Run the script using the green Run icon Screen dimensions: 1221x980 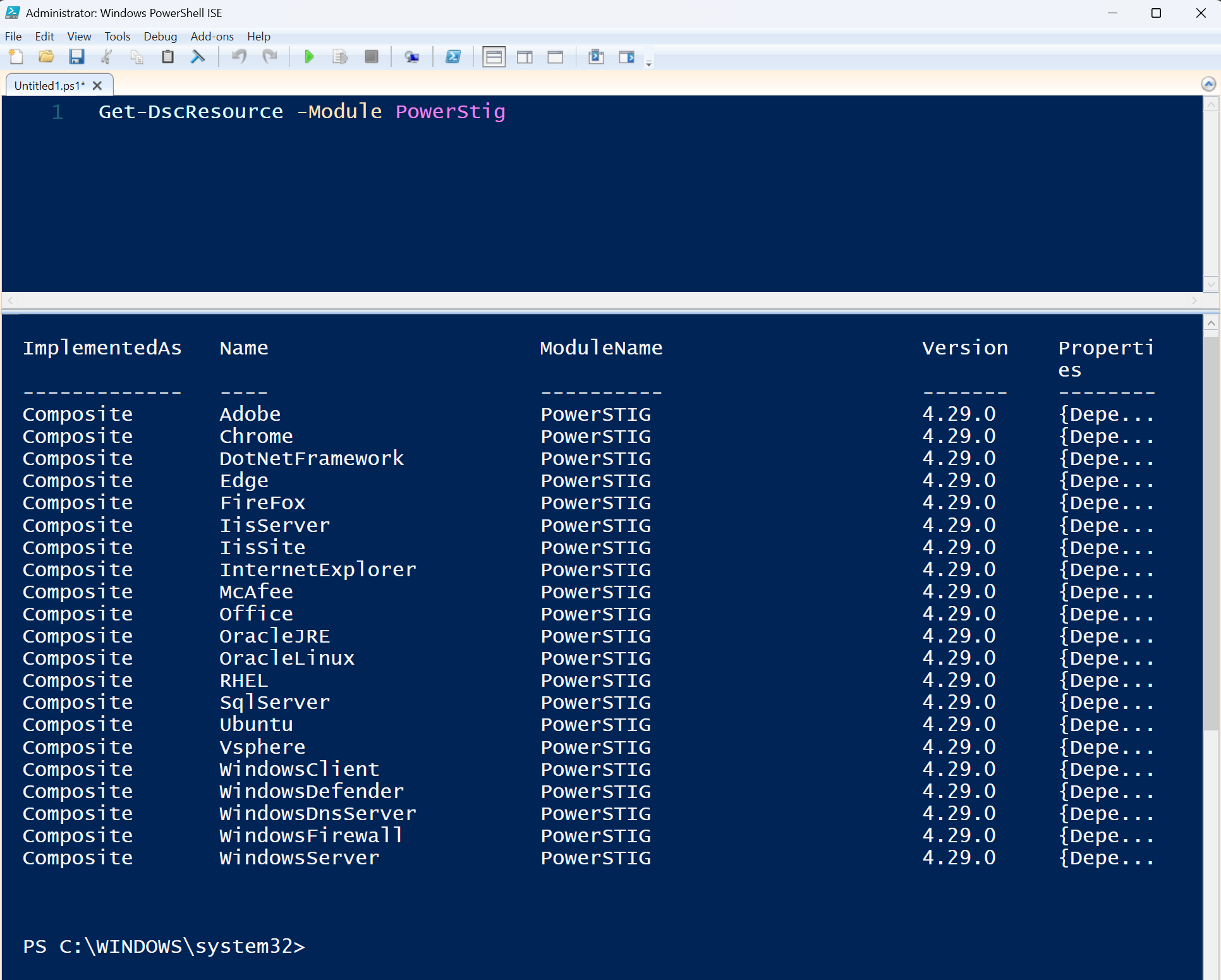pos(309,56)
